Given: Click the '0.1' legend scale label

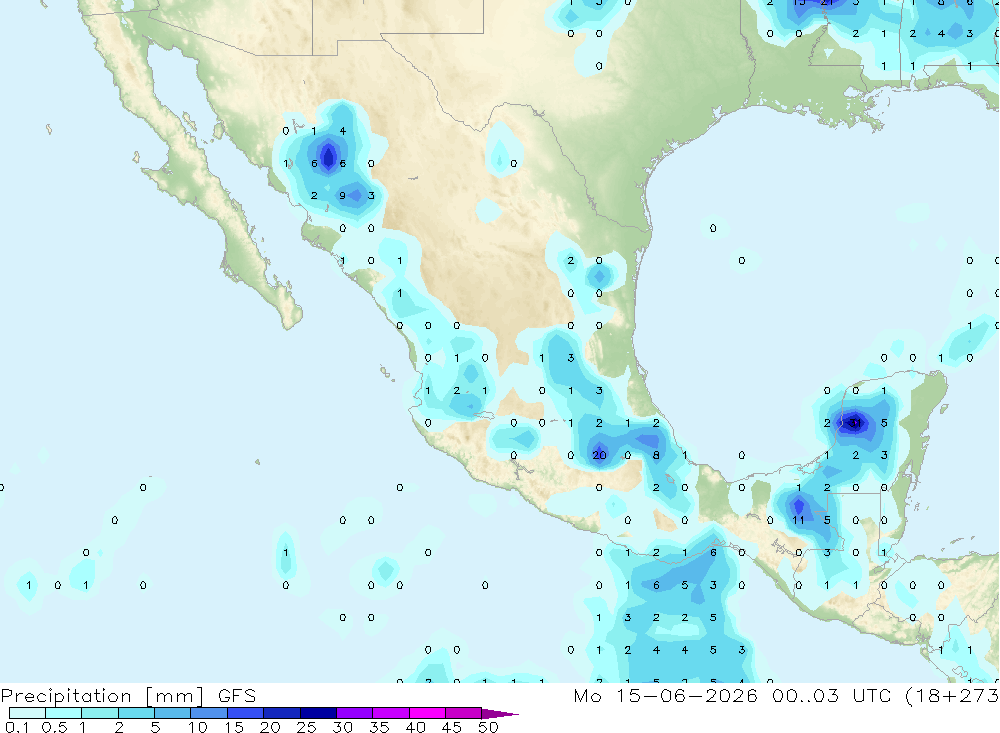Looking at the screenshot, I should coord(17,727).
